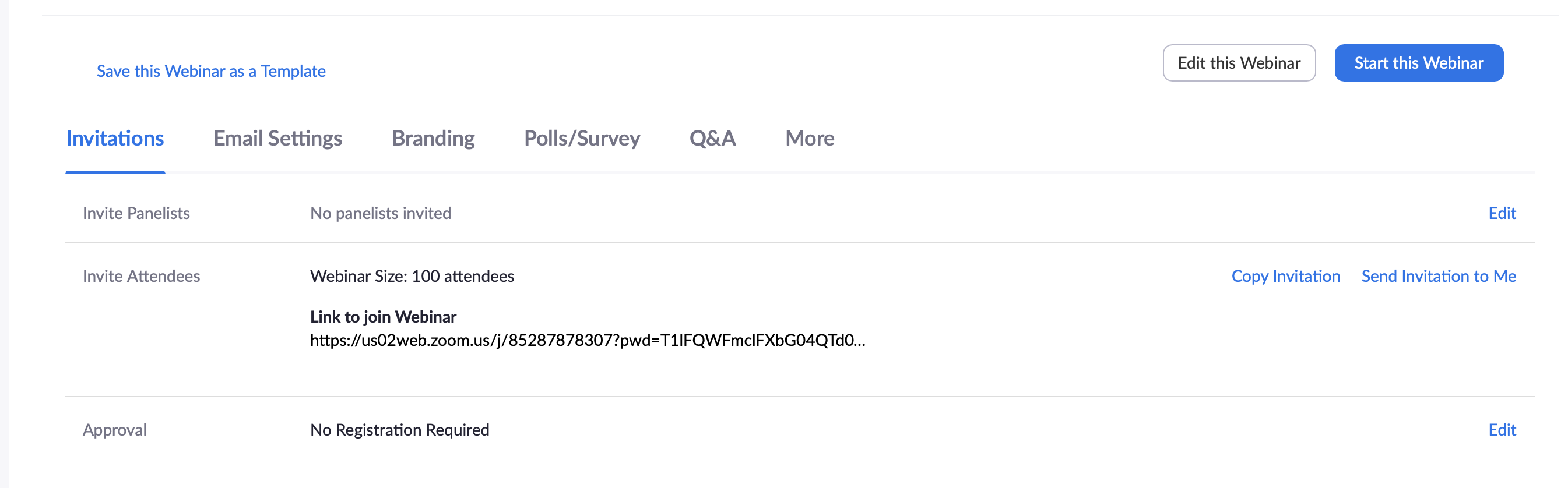Click Save this Webinar as a Template
The width and height of the screenshot is (1568, 488).
pyautogui.click(x=210, y=71)
